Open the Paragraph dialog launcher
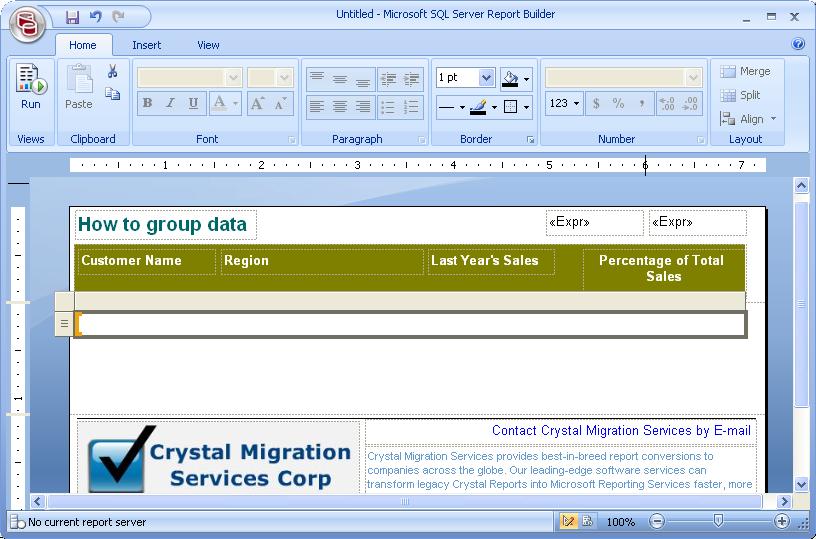Image resolution: width=816 pixels, height=539 pixels. click(422, 140)
